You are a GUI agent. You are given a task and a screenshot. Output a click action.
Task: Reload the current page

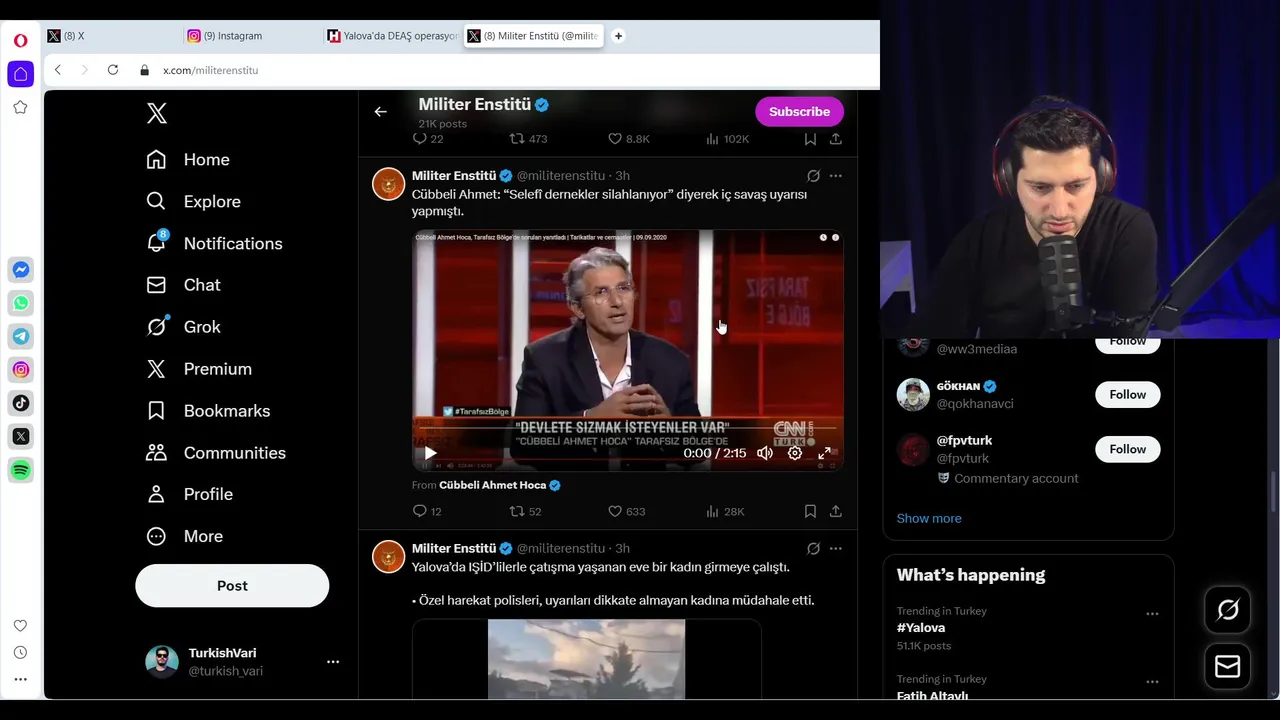[113, 70]
